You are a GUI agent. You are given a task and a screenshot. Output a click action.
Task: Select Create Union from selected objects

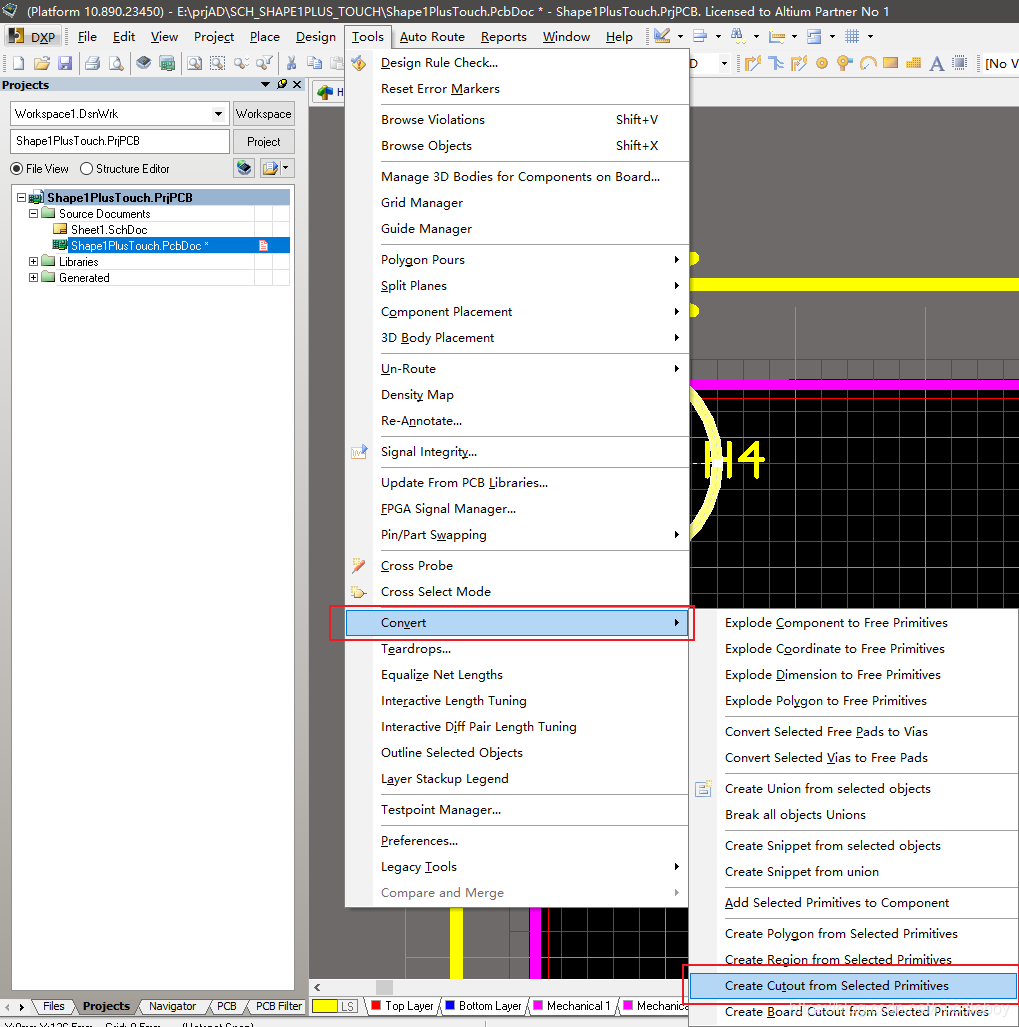point(853,789)
